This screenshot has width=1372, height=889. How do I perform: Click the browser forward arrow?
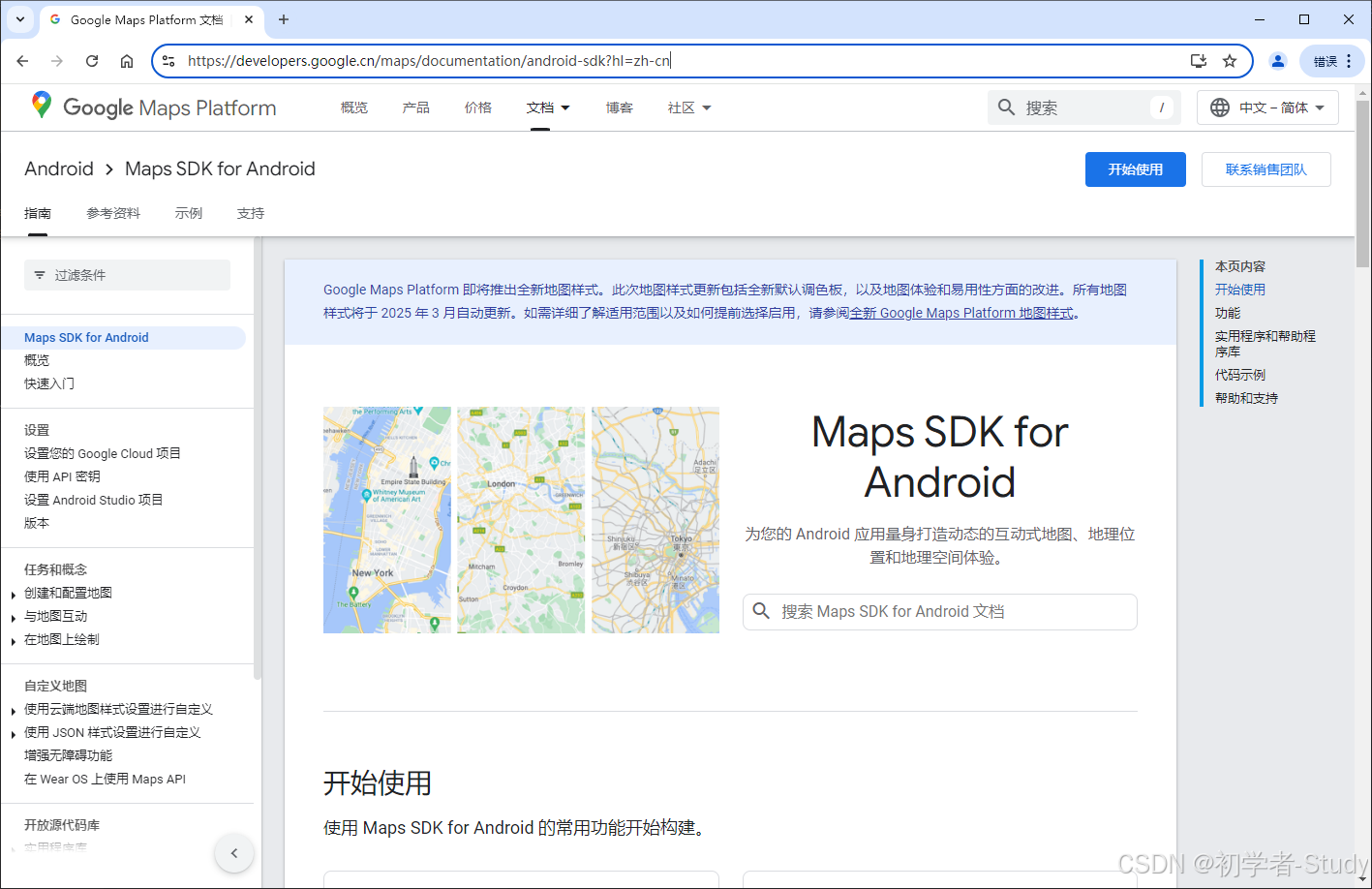[57, 61]
